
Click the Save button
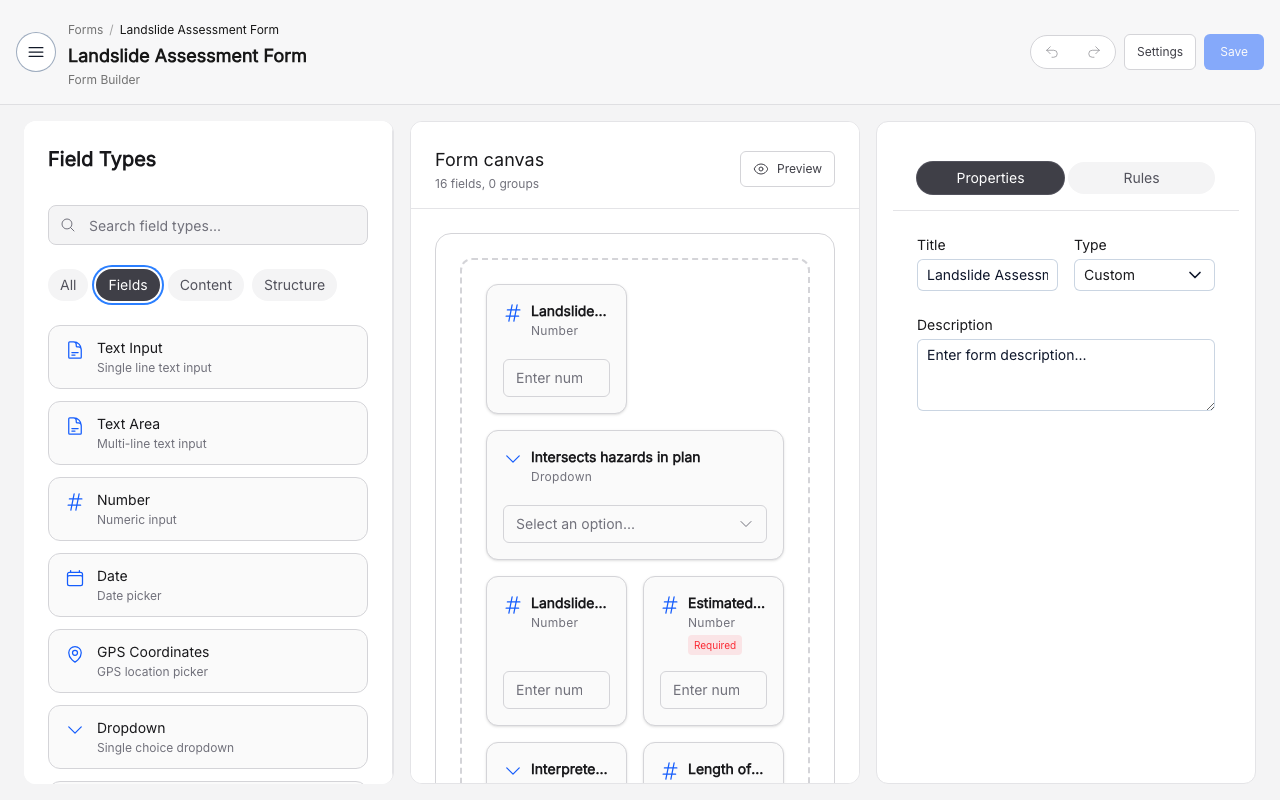coord(1233,52)
